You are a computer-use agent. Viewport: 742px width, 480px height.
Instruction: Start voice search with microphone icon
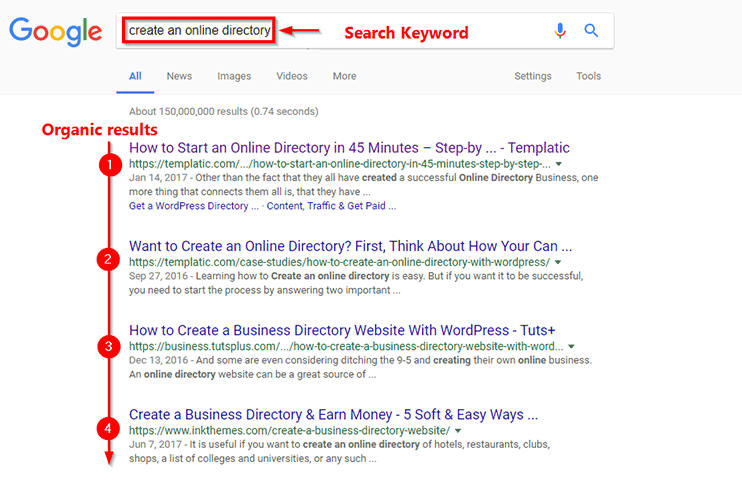pyautogui.click(x=560, y=31)
